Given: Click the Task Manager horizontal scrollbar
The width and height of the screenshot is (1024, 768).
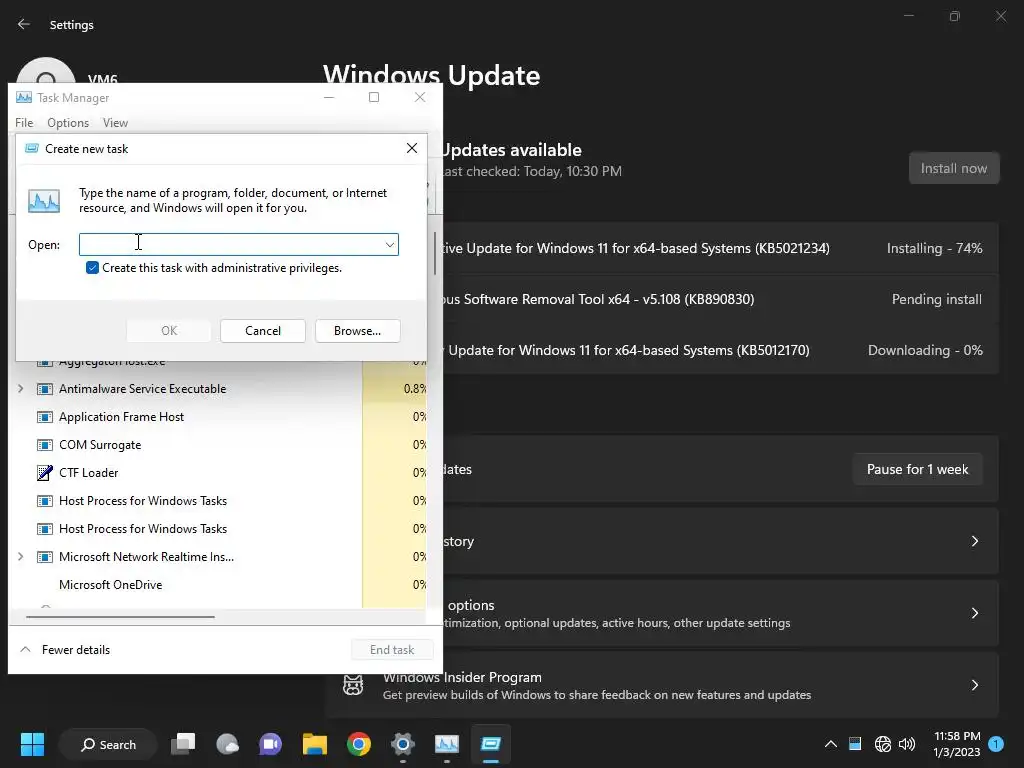Looking at the screenshot, I should pyautogui.click(x=120, y=616).
